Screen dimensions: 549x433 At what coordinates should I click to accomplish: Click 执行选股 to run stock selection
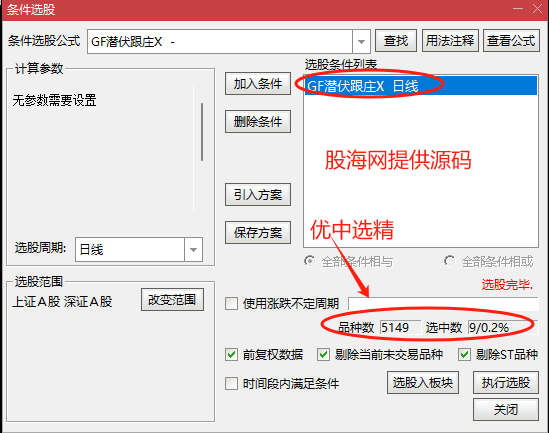pos(506,383)
